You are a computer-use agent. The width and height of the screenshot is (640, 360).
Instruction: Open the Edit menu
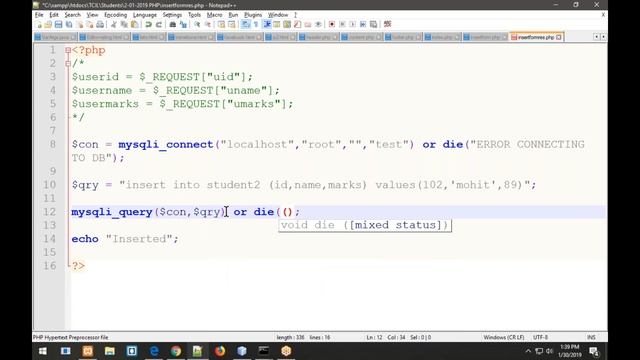[x=54, y=15]
